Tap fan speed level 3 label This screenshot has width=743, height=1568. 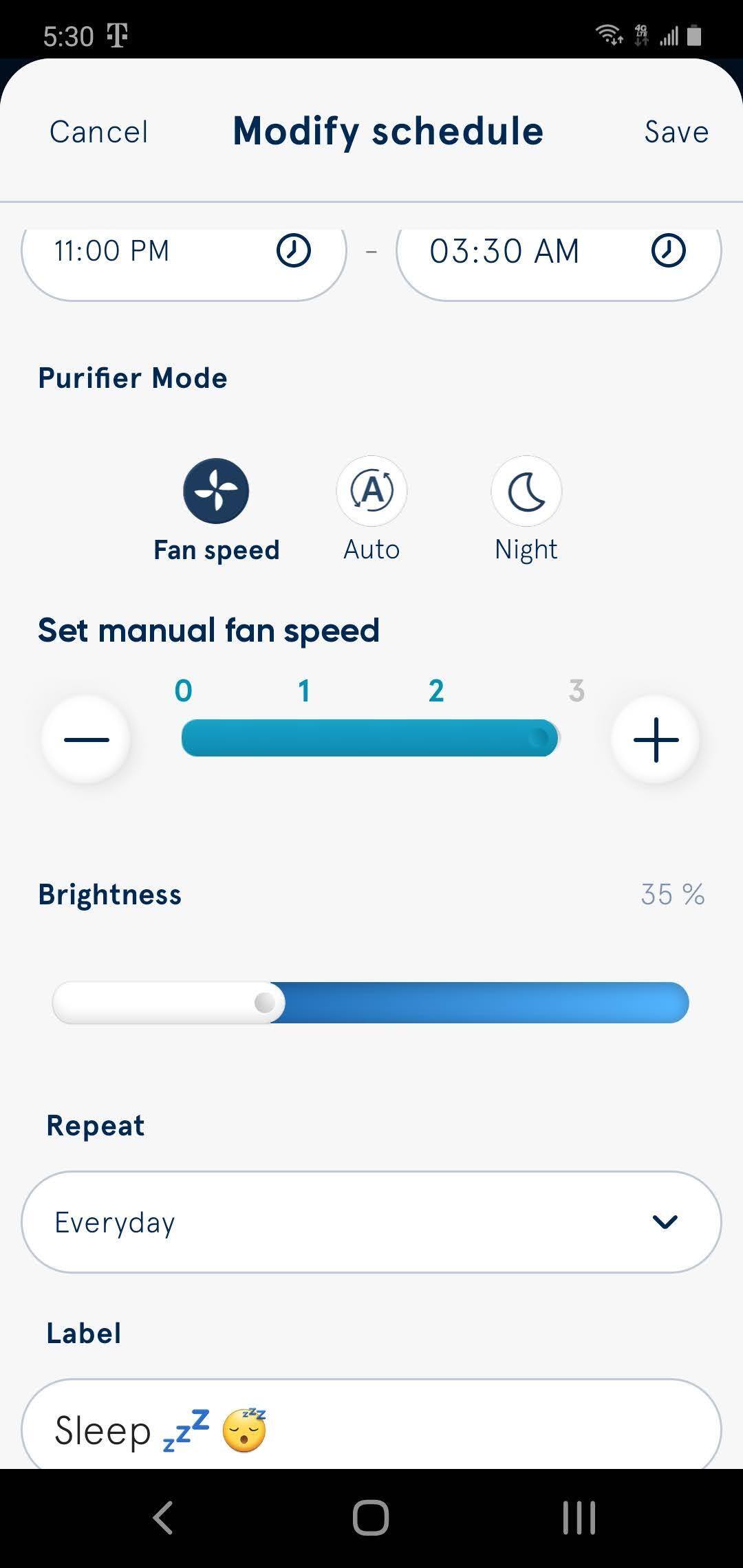click(577, 690)
